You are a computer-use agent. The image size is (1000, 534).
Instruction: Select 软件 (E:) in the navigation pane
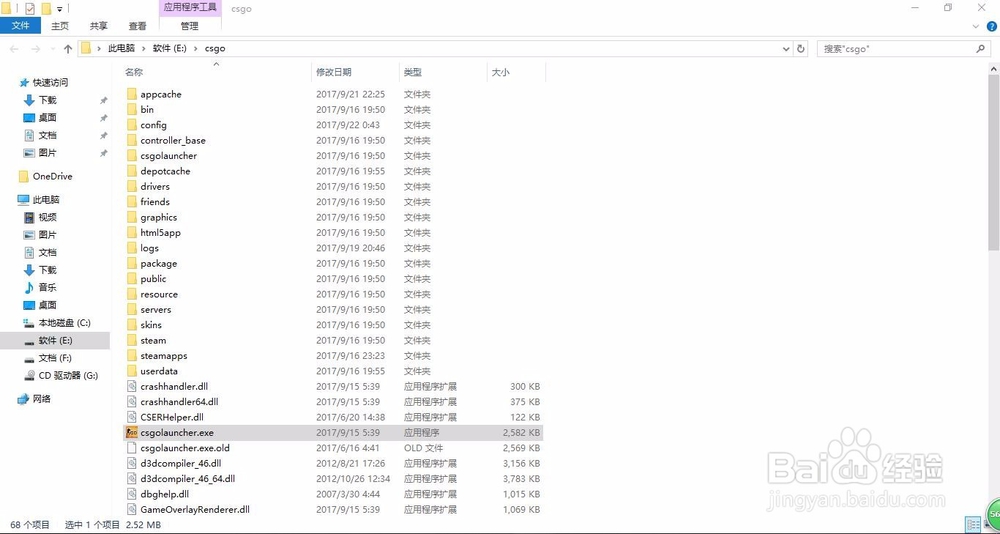pyautogui.click(x=55, y=341)
